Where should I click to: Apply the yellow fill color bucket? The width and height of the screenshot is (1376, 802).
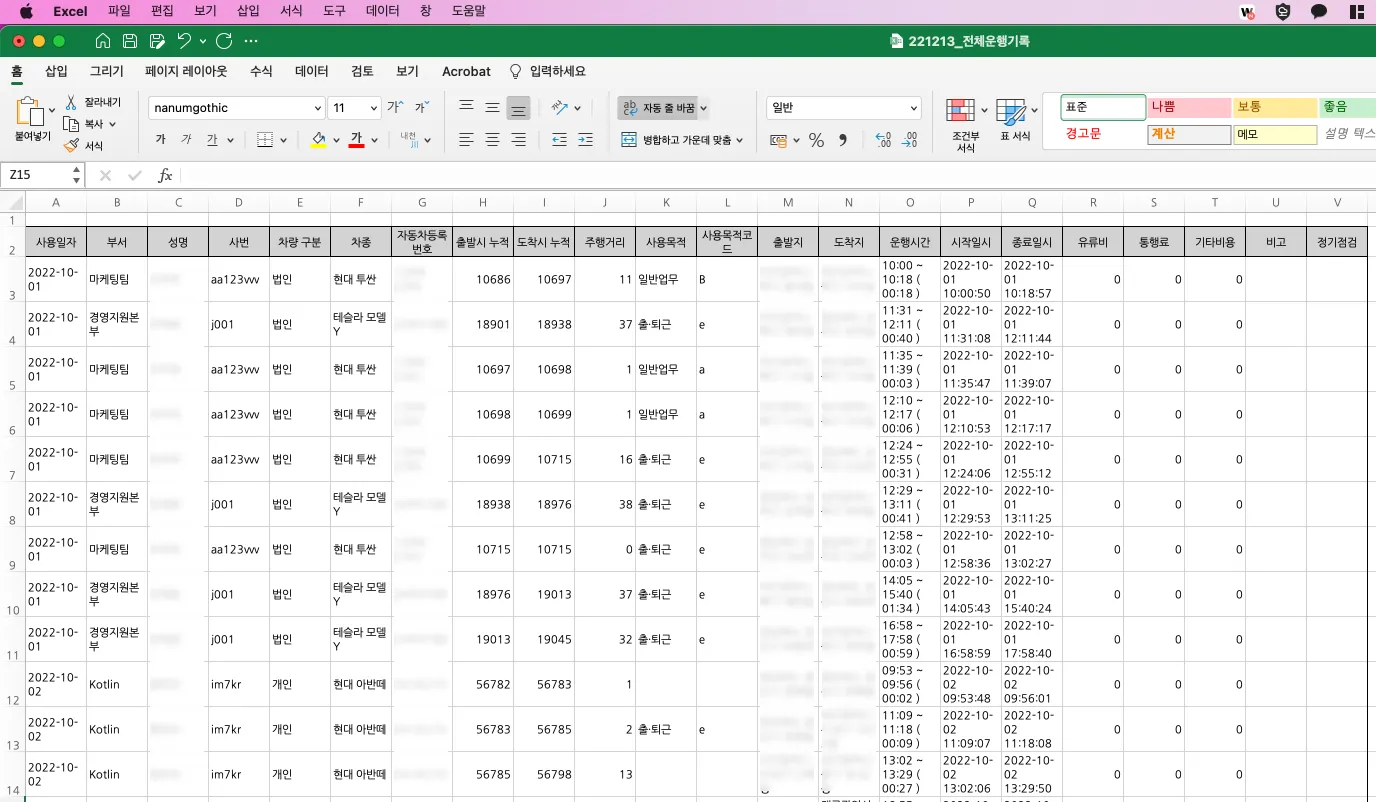(318, 140)
